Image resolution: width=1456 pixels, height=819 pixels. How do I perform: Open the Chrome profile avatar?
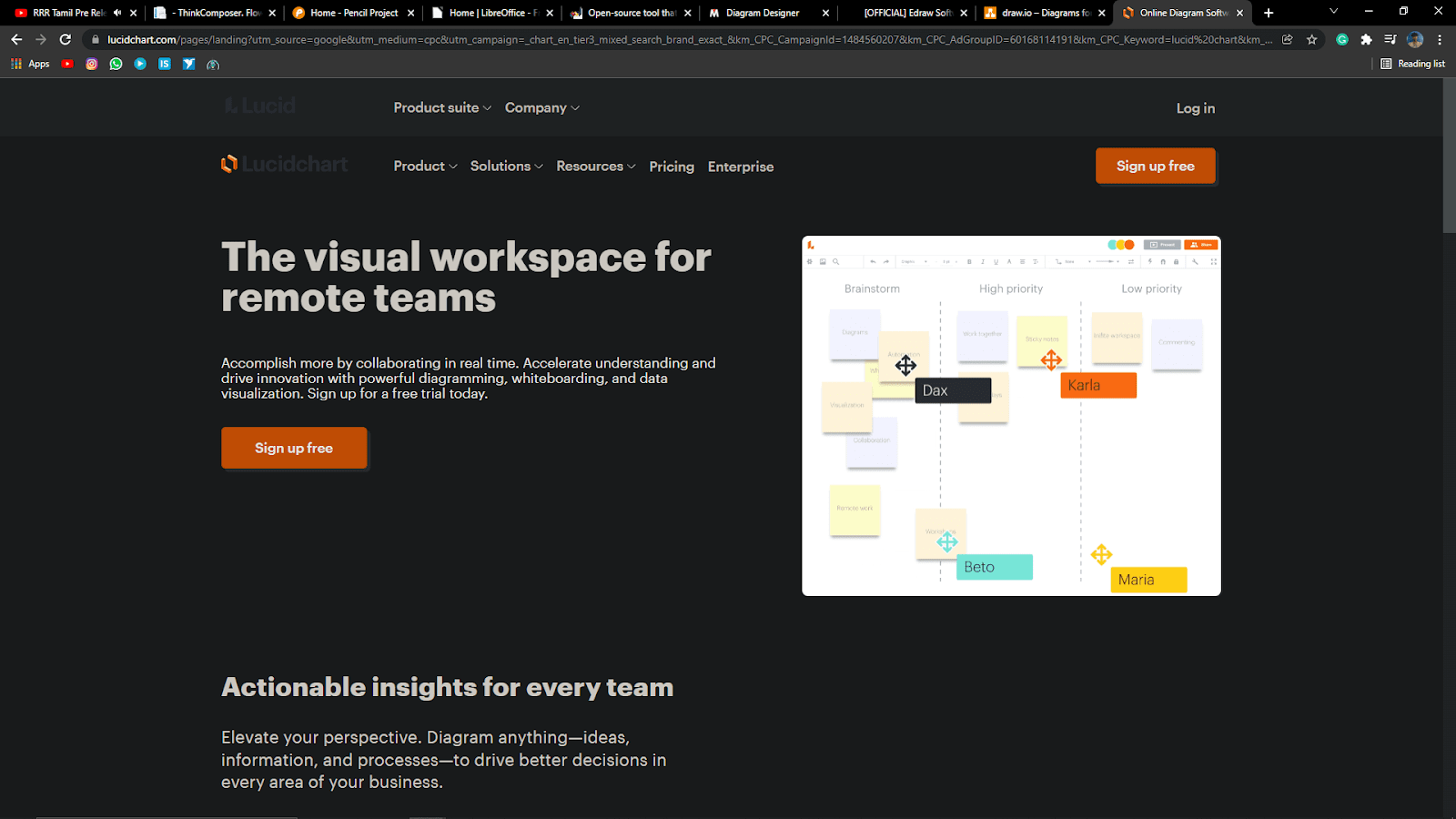(x=1415, y=39)
